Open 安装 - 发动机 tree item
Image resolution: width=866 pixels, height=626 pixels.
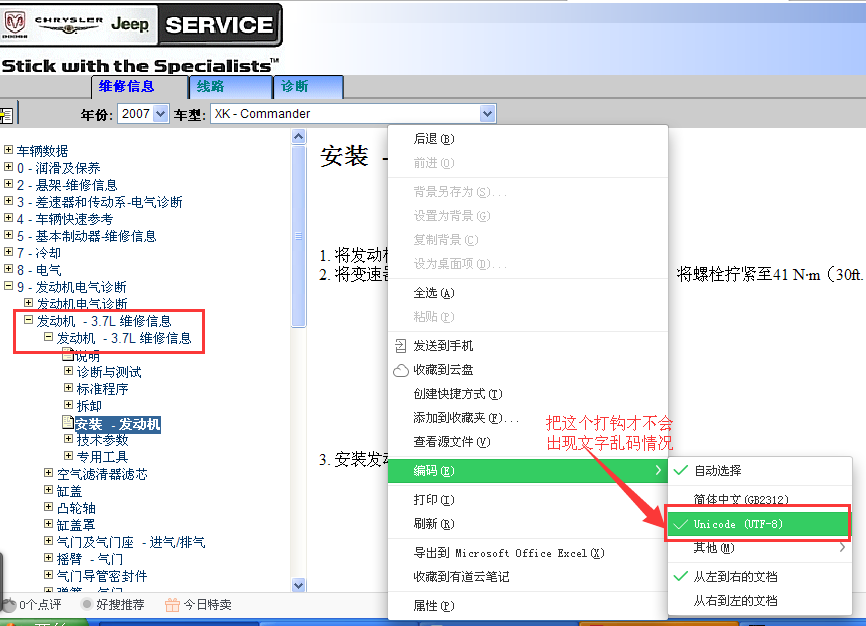118,424
